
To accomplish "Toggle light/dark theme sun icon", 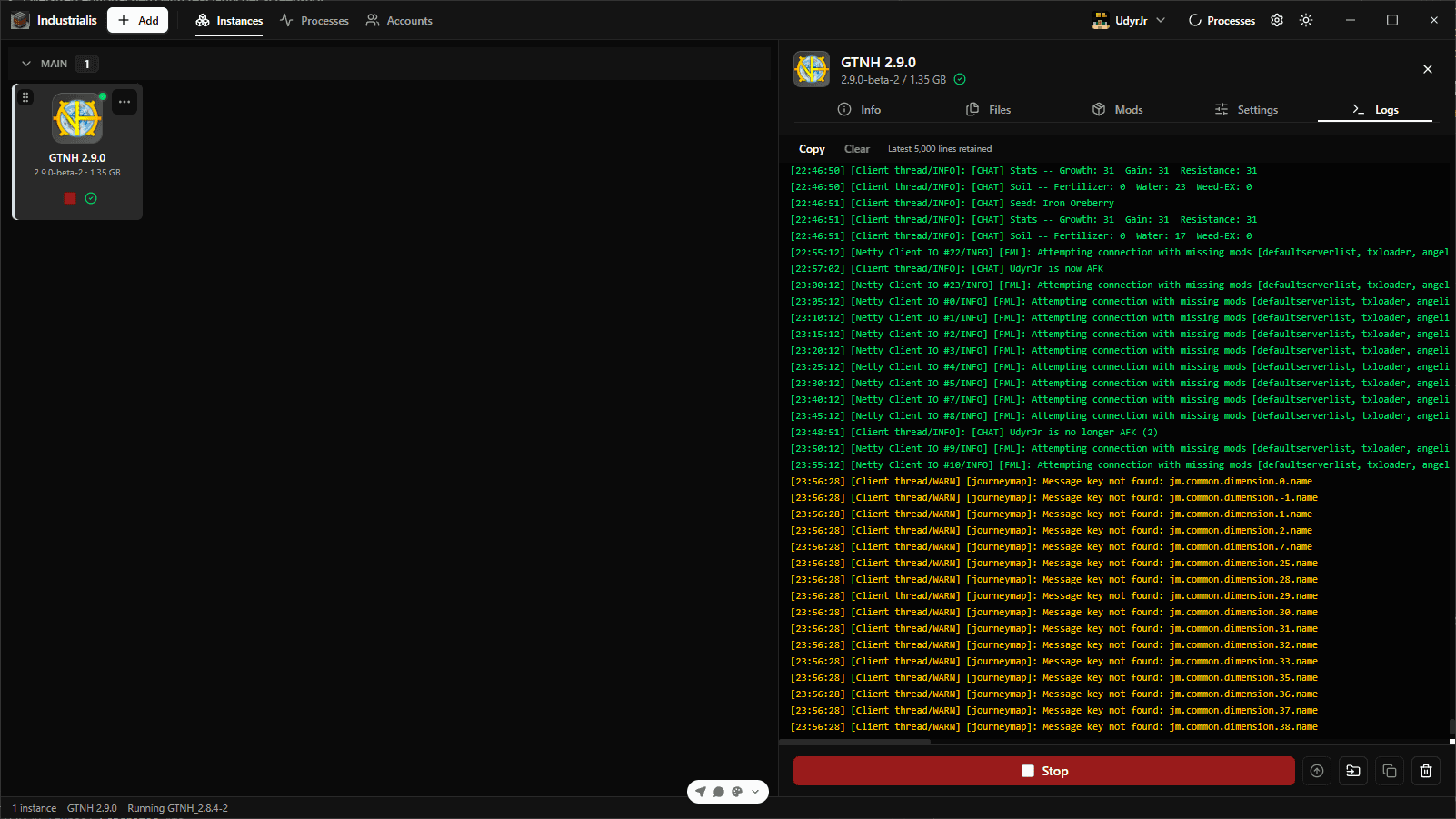I will tap(1306, 20).
